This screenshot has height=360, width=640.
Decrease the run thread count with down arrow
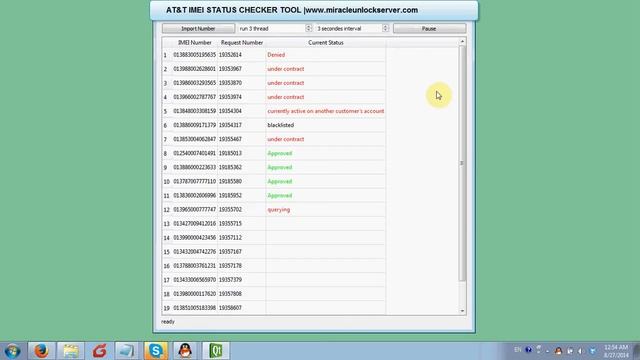(x=309, y=31)
